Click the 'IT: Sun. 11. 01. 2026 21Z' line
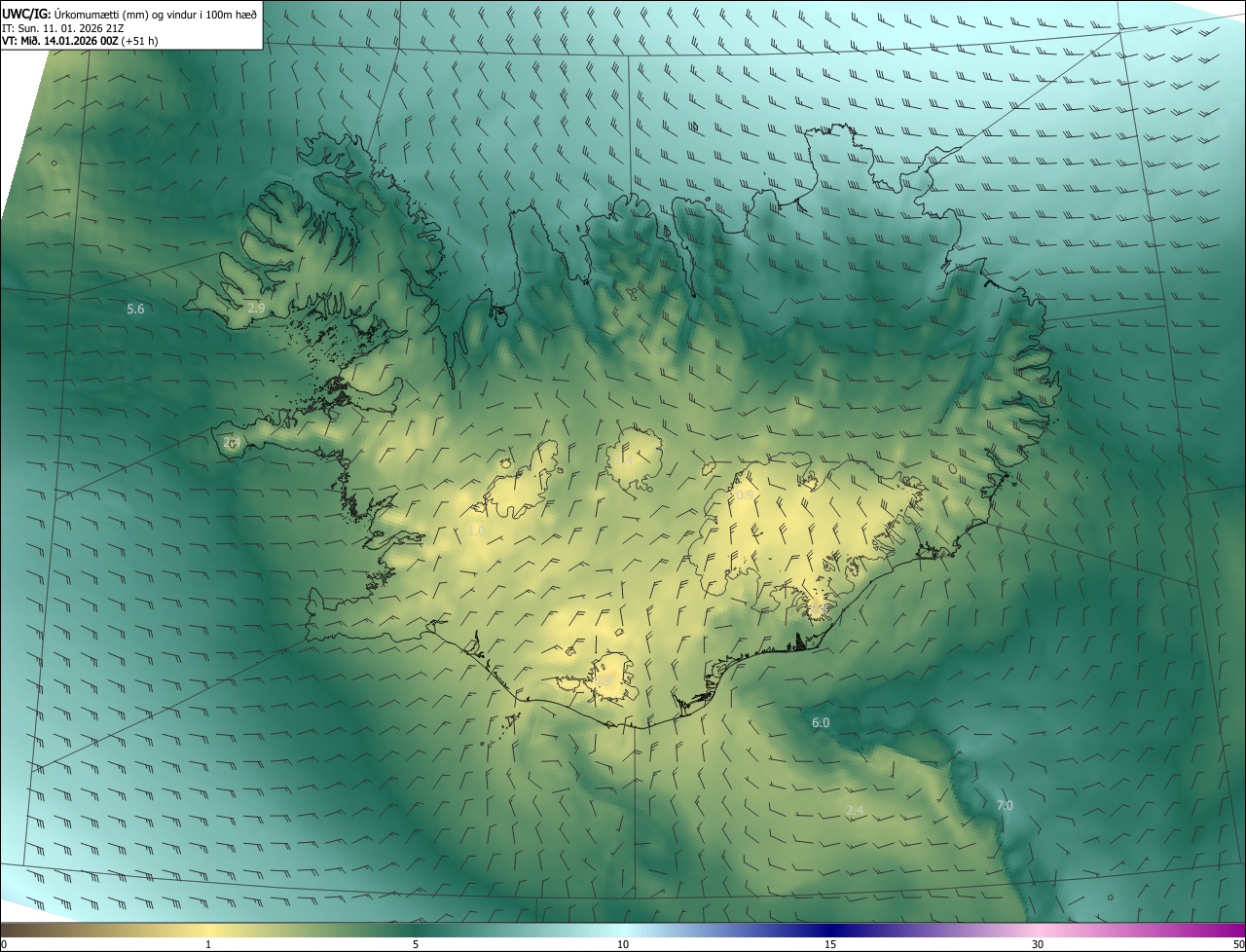1246x952 pixels. pyautogui.click(x=62, y=27)
